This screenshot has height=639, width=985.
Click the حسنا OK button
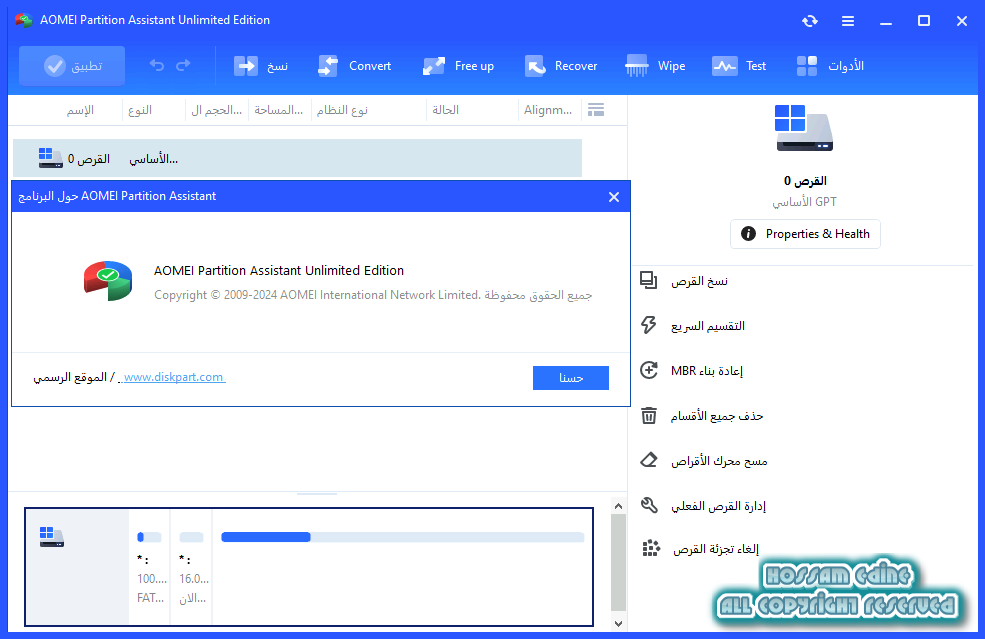pyautogui.click(x=570, y=378)
